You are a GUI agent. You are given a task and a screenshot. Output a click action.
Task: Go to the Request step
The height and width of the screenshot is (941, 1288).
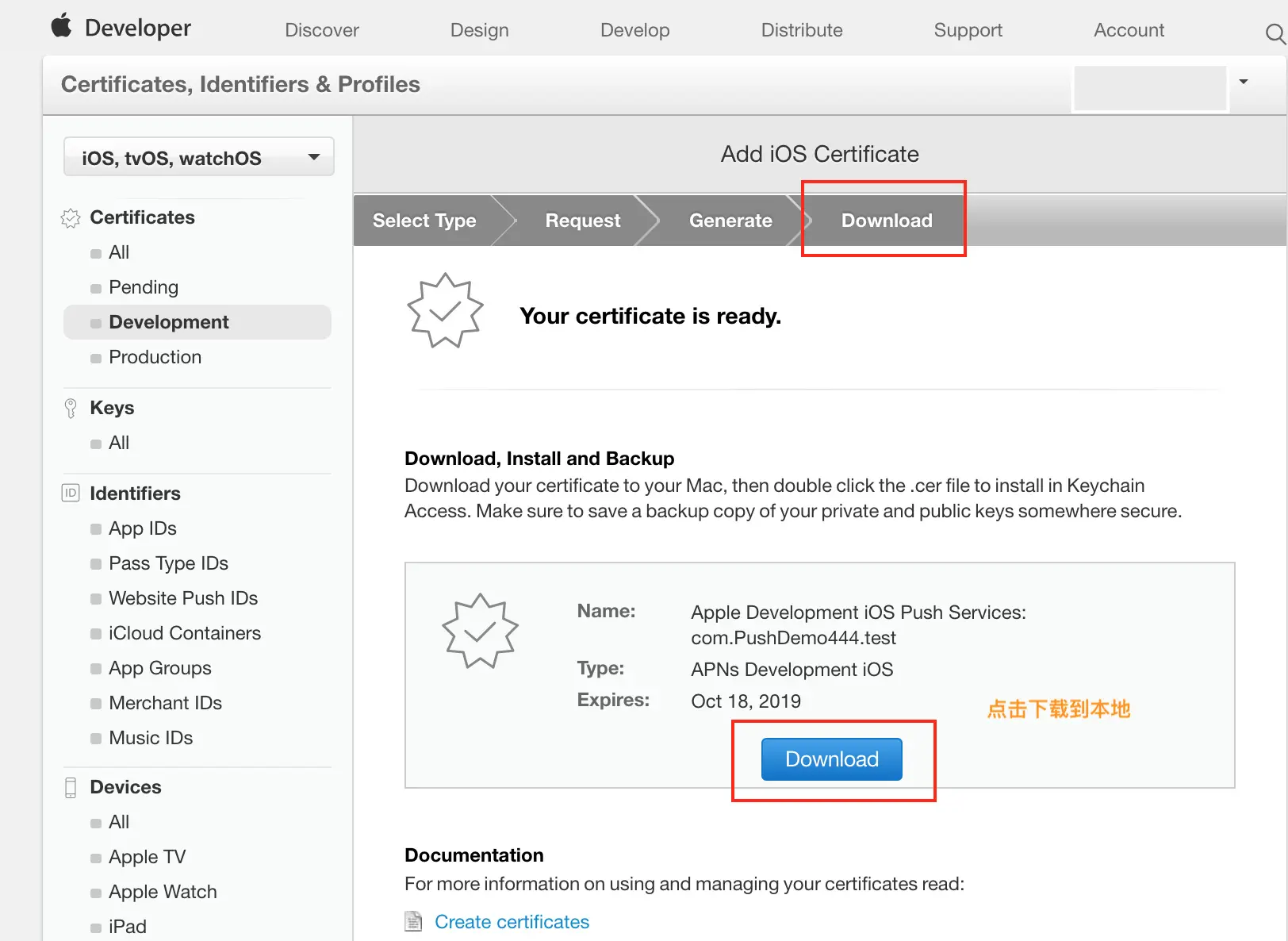[x=583, y=221]
